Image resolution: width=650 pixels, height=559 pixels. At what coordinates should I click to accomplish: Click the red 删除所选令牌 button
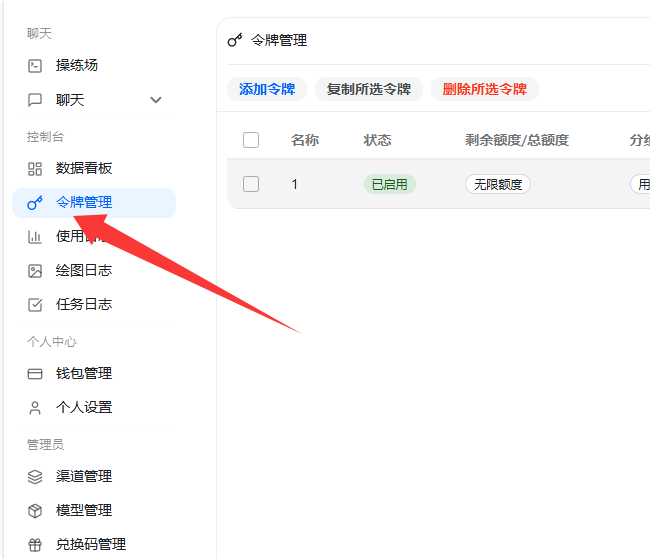pyautogui.click(x=485, y=89)
